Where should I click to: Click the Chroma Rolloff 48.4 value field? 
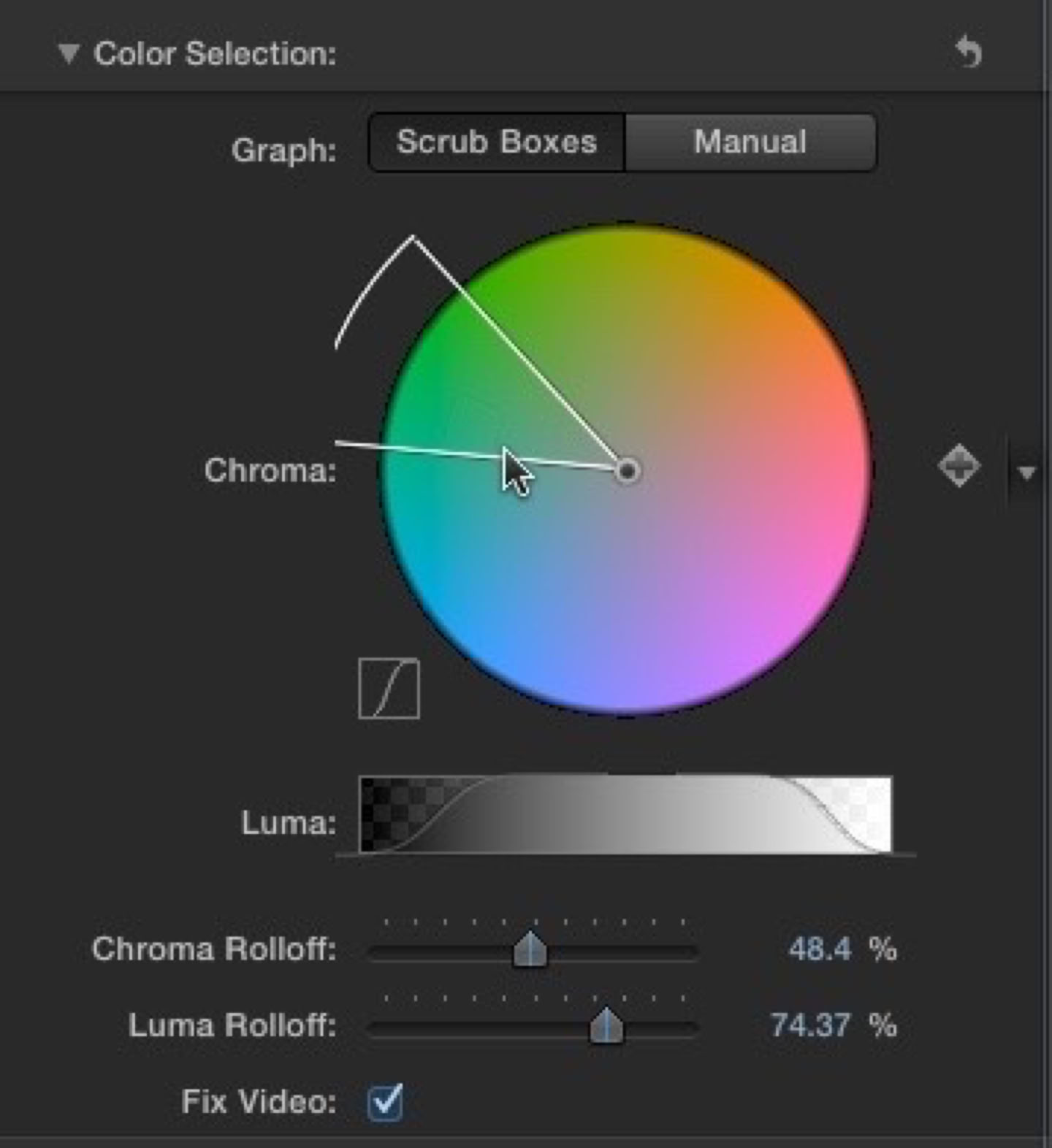click(820, 949)
